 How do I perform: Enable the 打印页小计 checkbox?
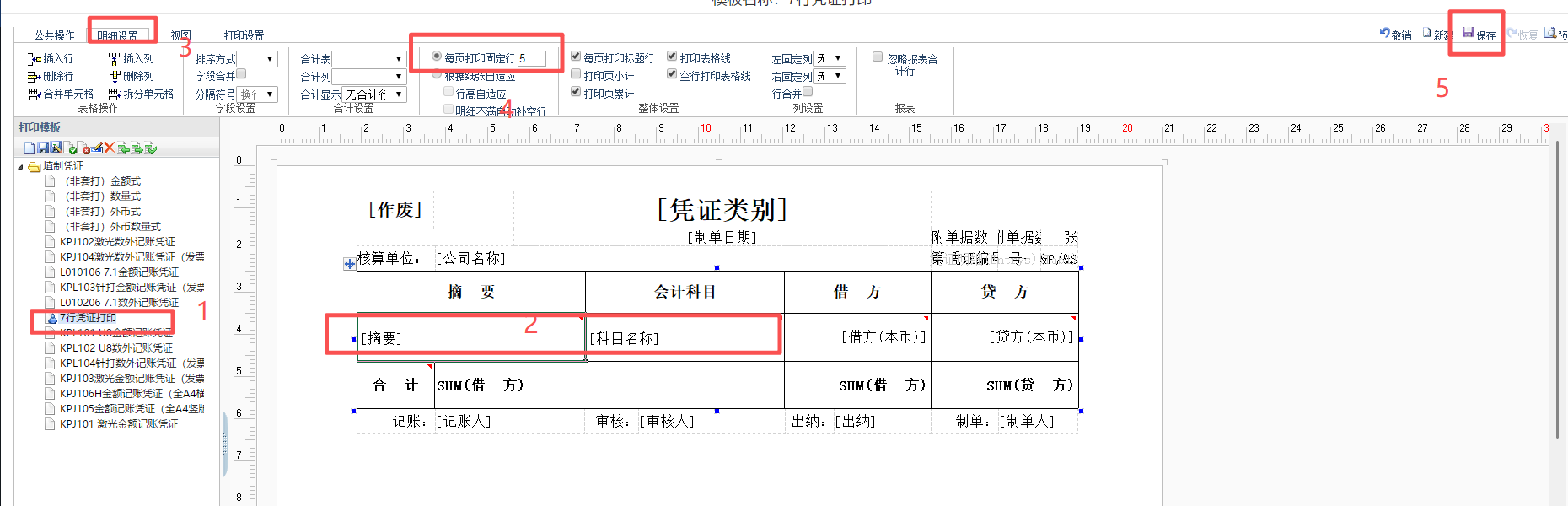(x=576, y=74)
